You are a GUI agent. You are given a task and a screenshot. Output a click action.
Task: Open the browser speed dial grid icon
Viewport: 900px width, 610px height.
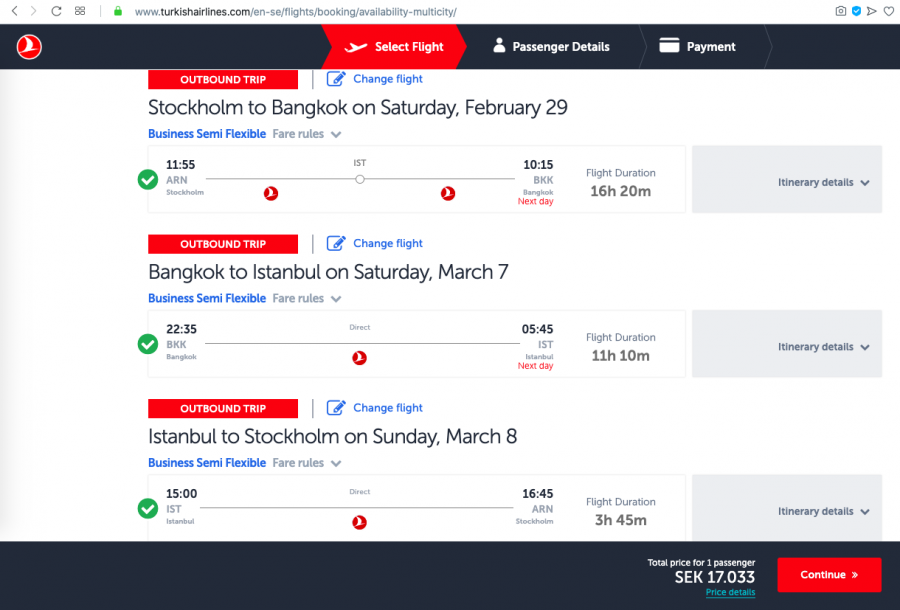tap(80, 11)
